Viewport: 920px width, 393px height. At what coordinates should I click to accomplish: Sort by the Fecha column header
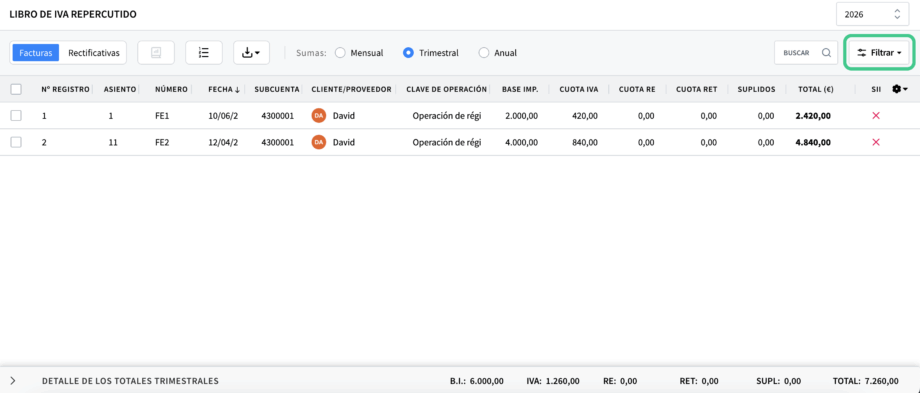pos(224,89)
